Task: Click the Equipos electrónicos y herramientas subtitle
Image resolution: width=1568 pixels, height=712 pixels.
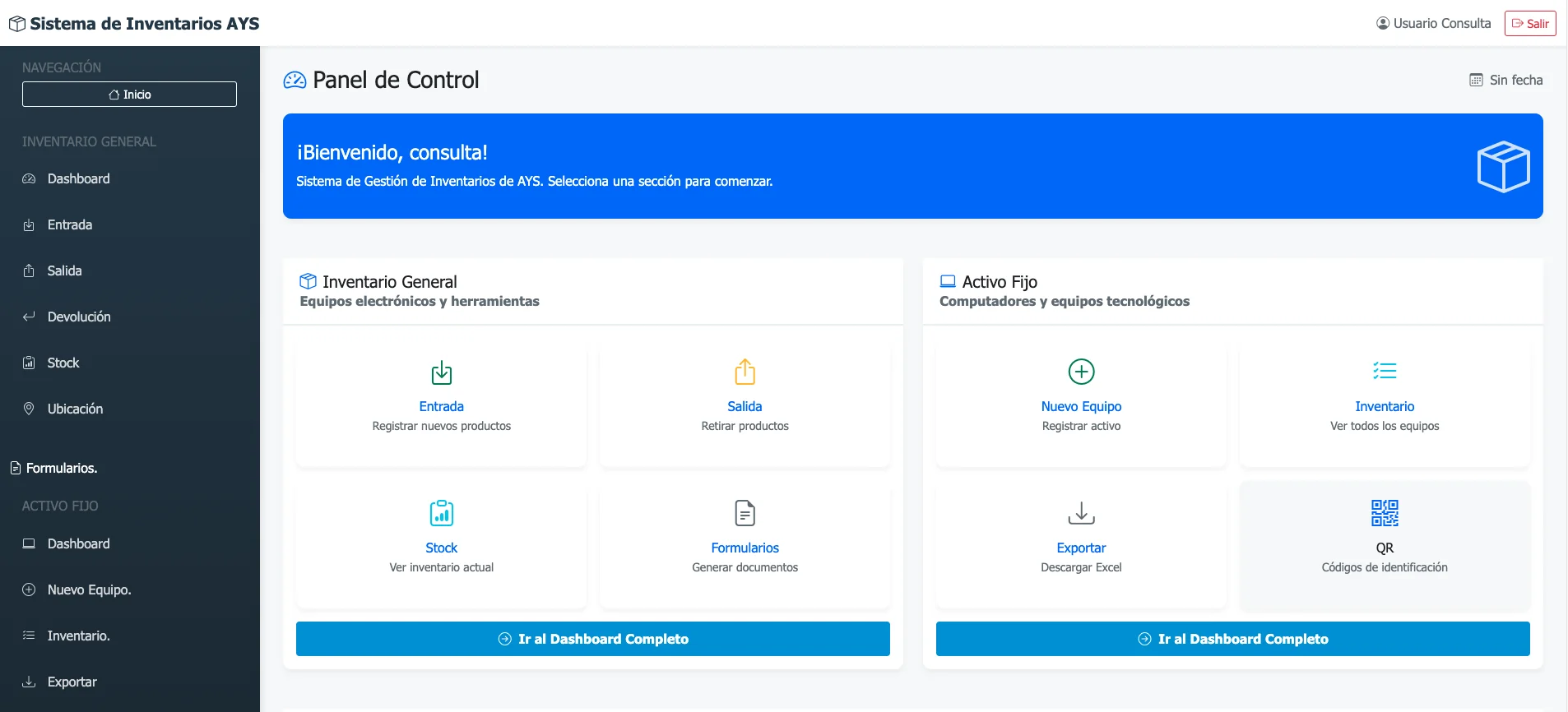Action: click(x=420, y=301)
